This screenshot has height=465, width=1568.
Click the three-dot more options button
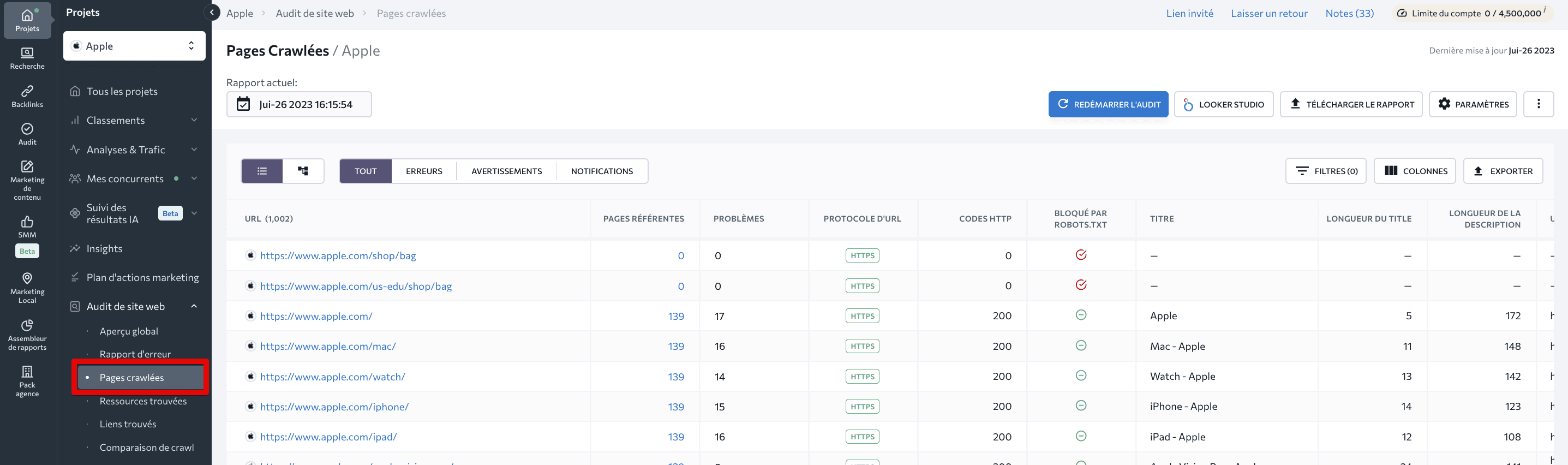coord(1538,104)
